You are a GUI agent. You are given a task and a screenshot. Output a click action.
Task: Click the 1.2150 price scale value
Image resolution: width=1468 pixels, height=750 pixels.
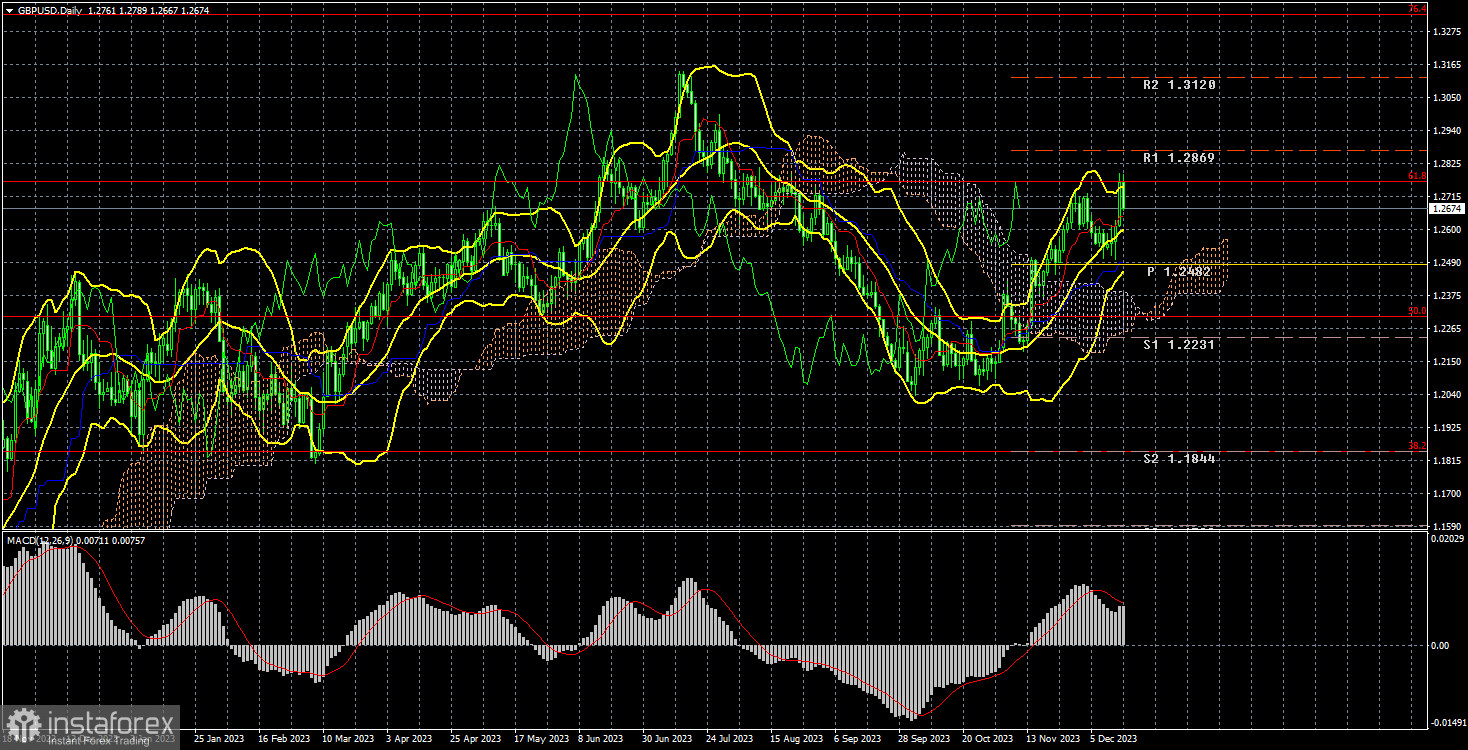pos(1445,362)
